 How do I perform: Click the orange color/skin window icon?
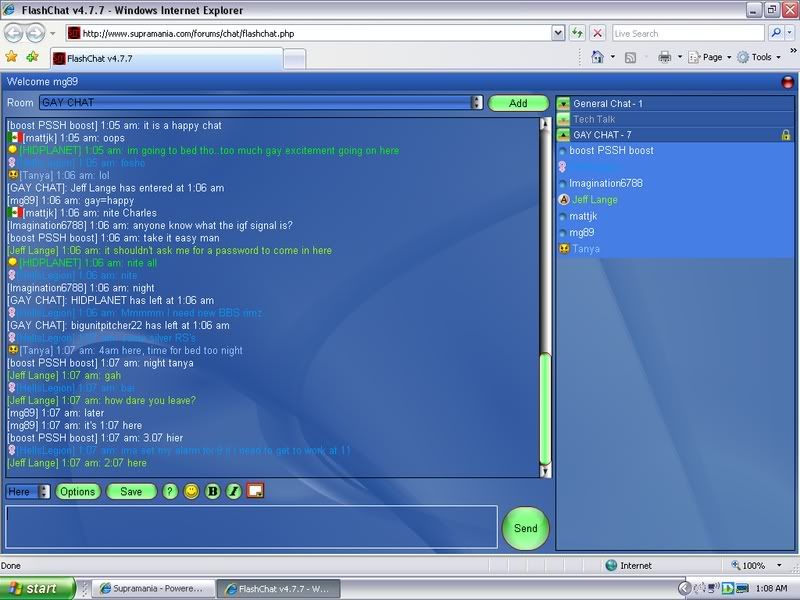point(255,491)
